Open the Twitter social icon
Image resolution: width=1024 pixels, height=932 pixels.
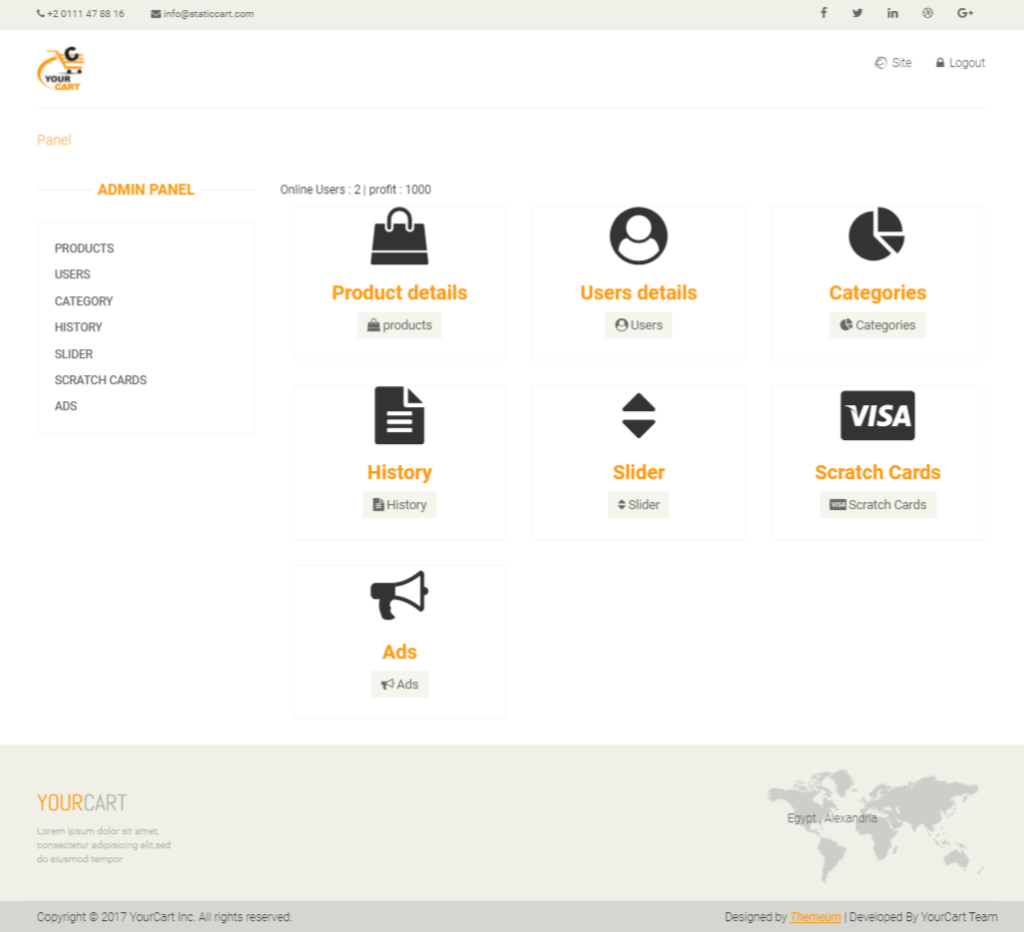pos(857,13)
